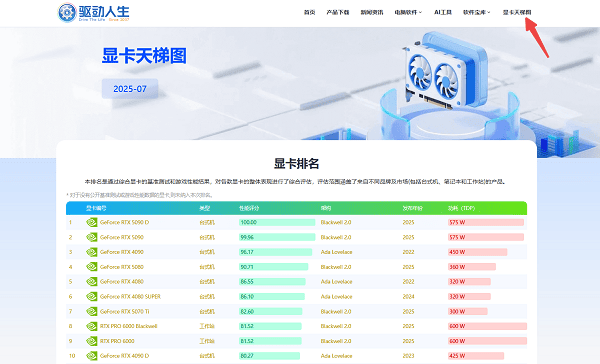
Task: Click the NVIDIA logo beside GeForce RTX 5090 D
Action: coord(91,222)
